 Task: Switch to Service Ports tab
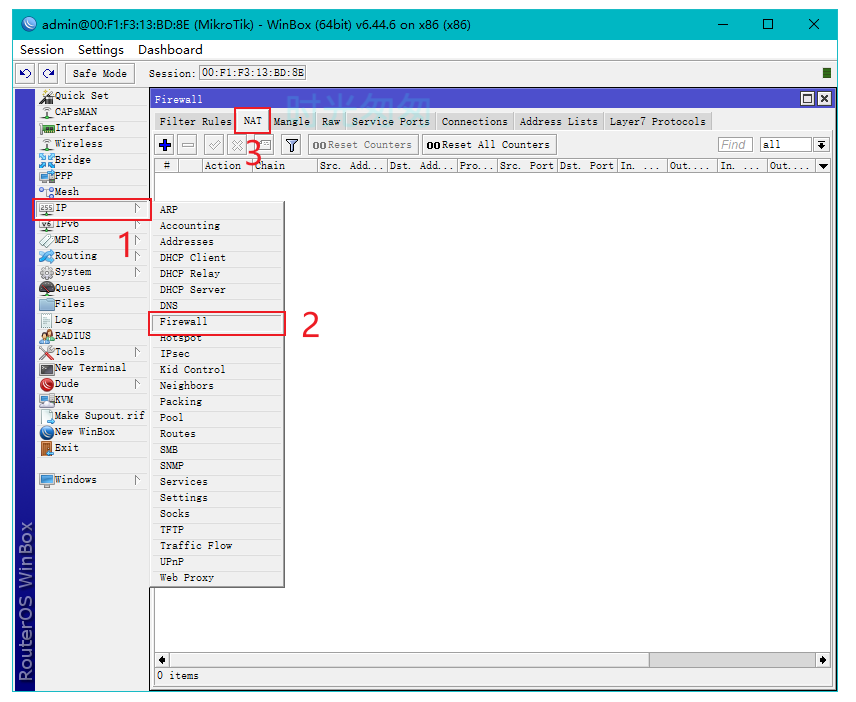[x=391, y=121]
